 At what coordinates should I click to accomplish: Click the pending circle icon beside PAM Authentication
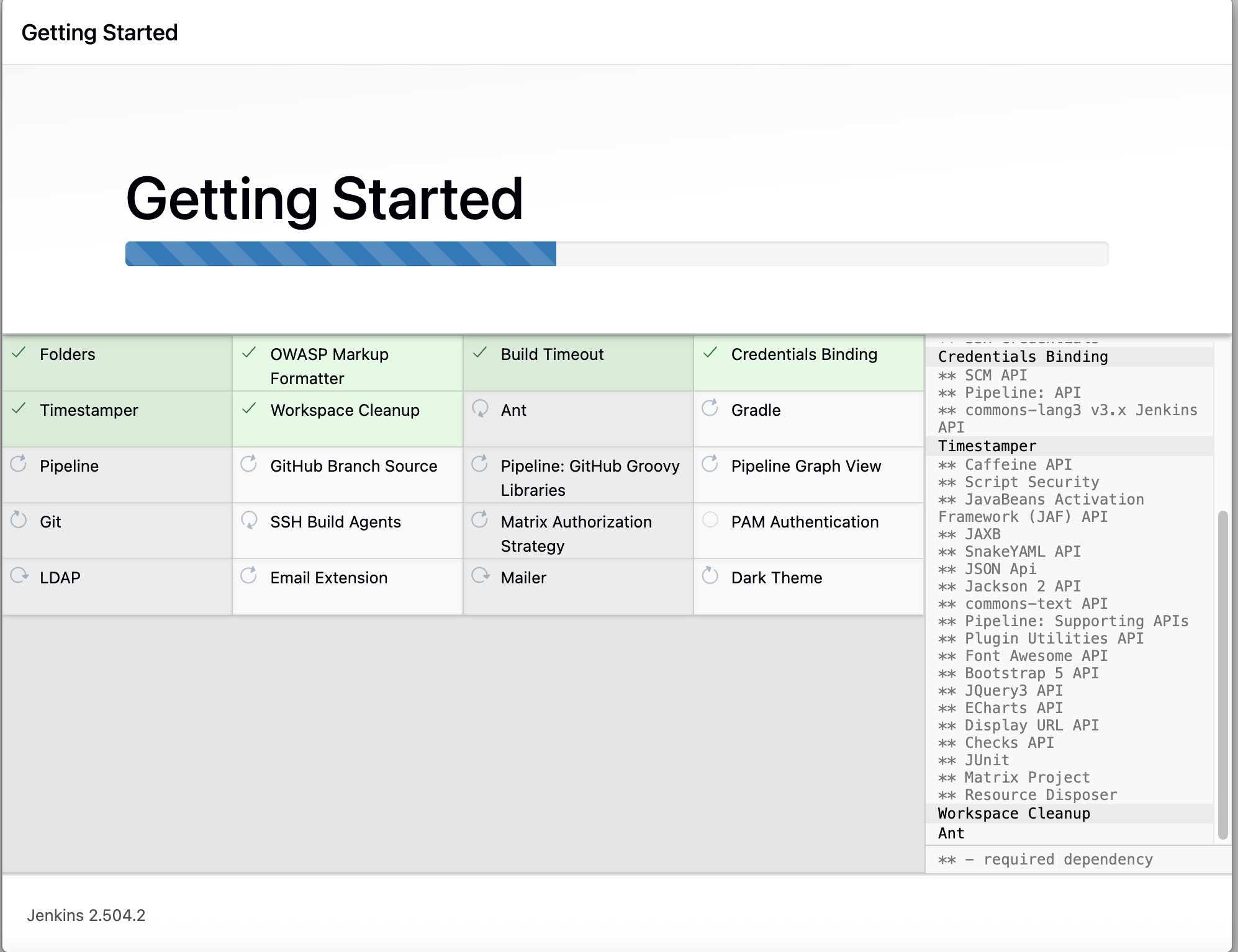pos(710,519)
